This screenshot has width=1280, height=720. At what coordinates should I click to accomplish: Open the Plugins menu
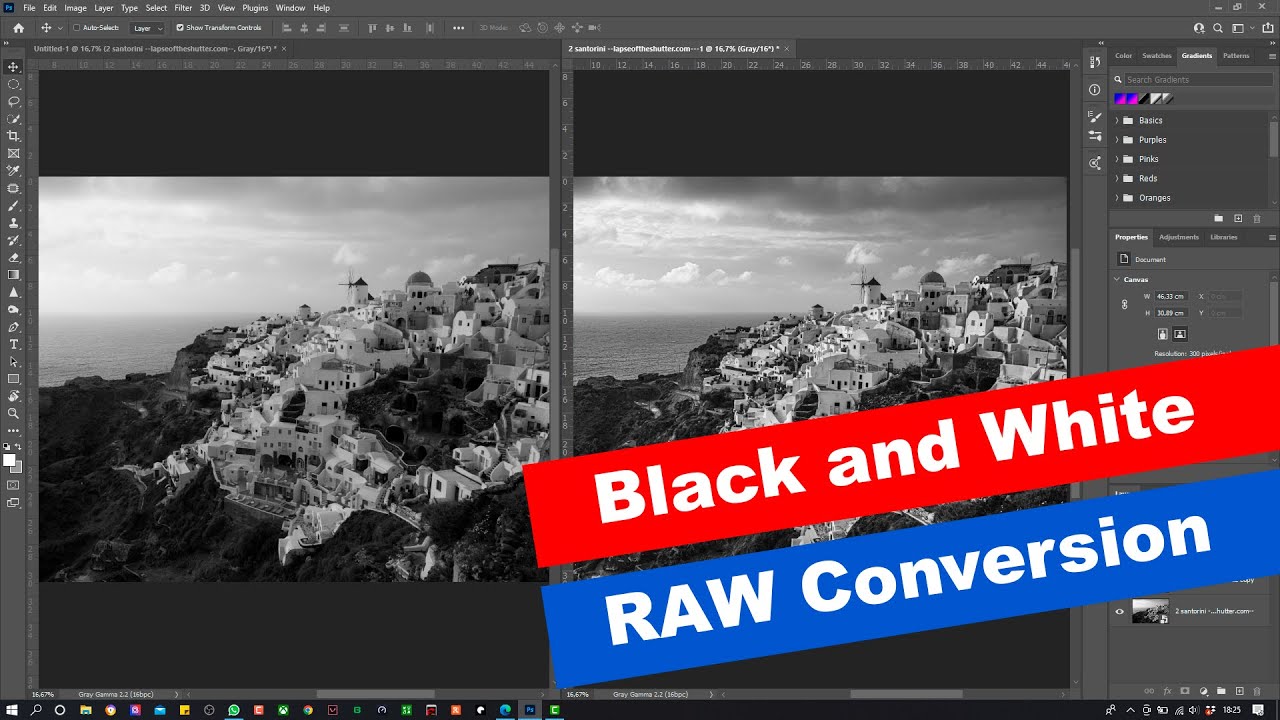pyautogui.click(x=255, y=8)
